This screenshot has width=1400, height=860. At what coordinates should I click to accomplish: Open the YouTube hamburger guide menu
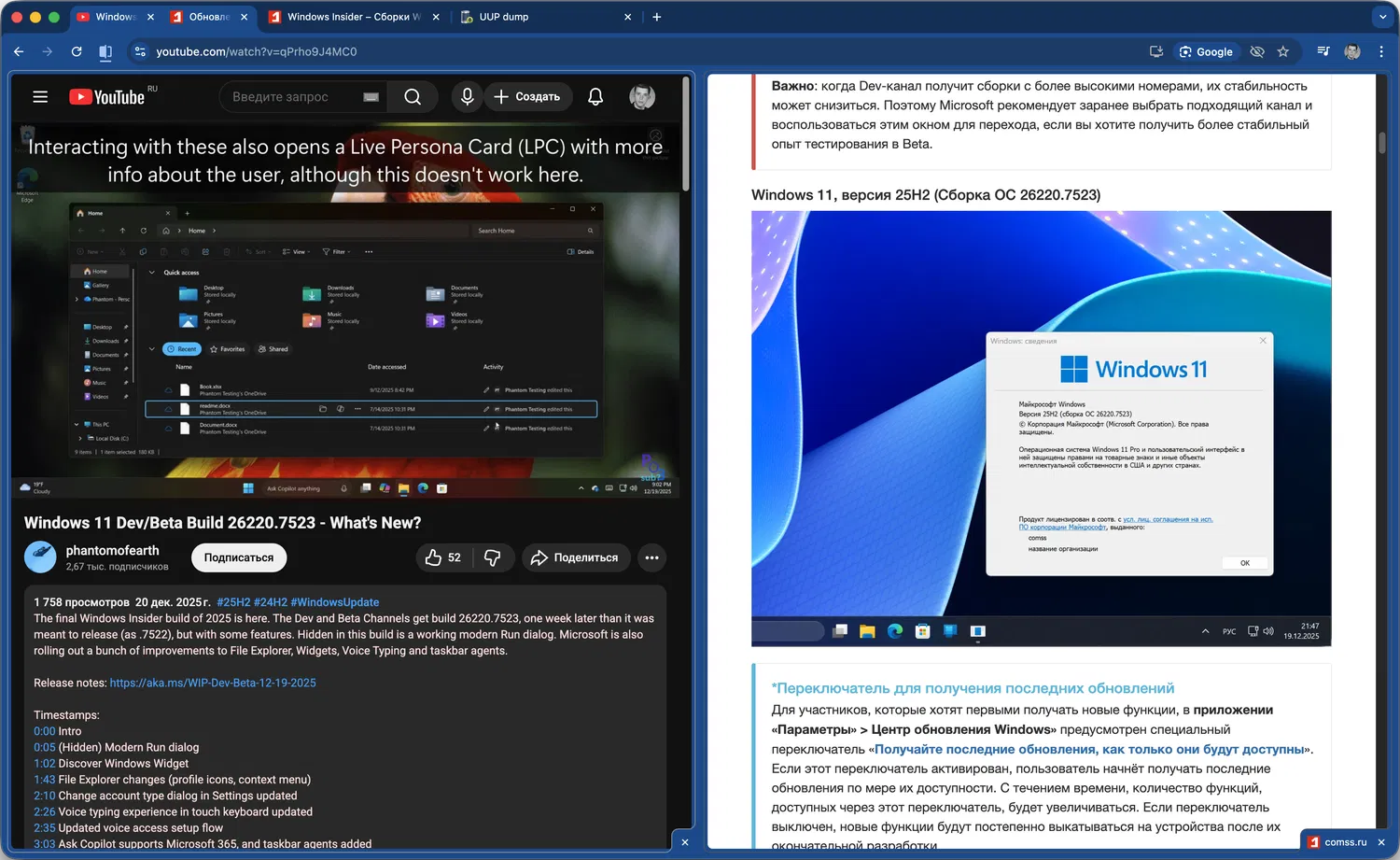40,96
